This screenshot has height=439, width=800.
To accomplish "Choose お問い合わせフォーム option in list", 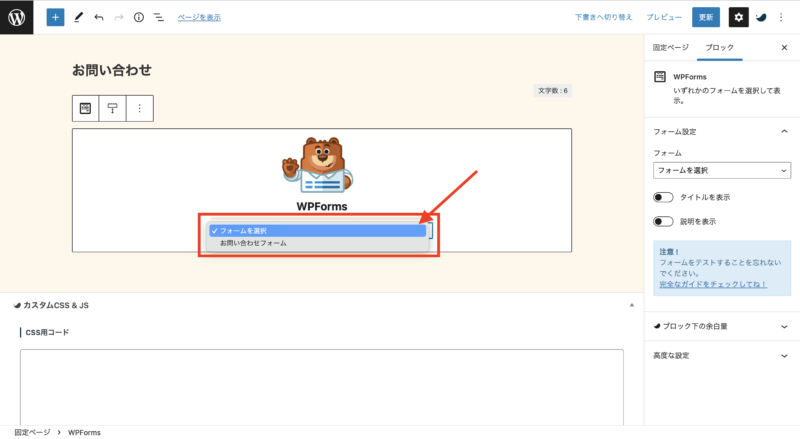I will [317, 243].
